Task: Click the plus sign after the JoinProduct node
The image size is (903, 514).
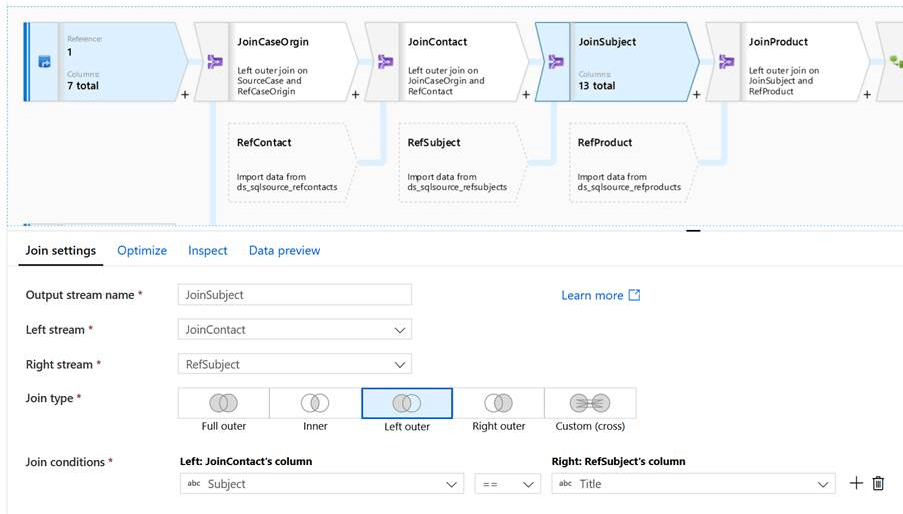Action: (x=867, y=95)
